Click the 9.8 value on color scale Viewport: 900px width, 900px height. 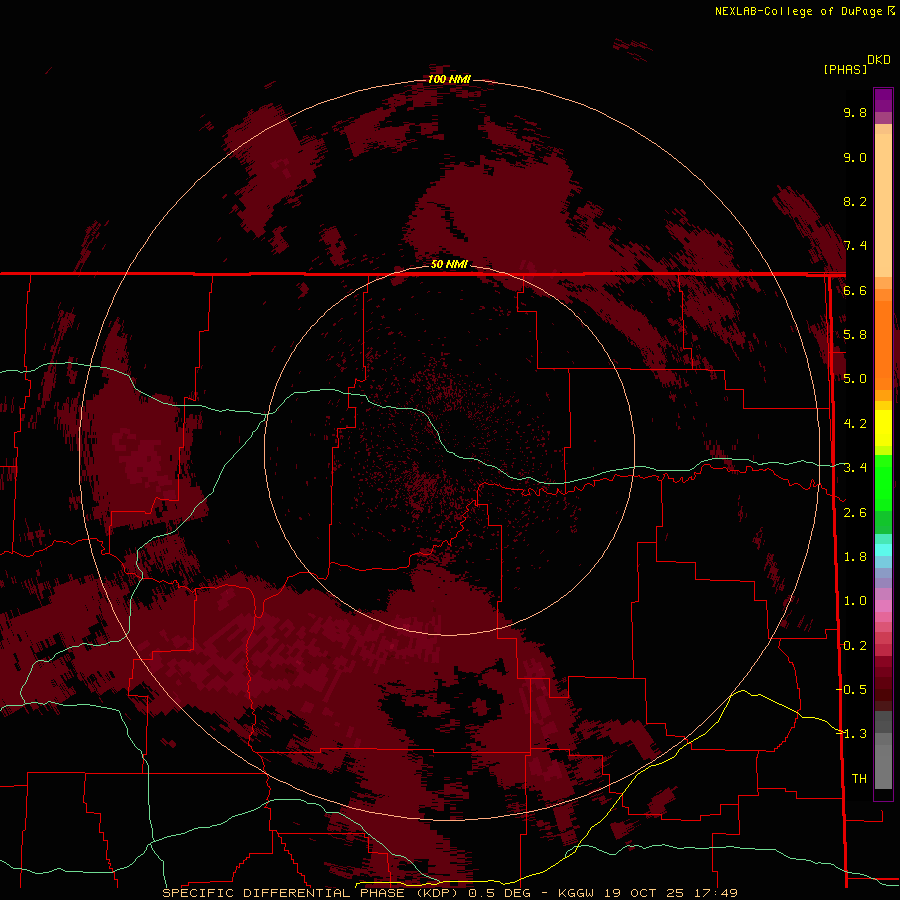(855, 112)
